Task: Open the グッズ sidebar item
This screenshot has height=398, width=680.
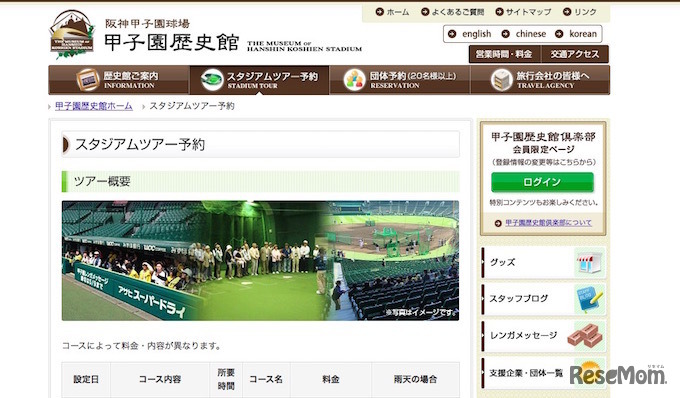Action: pyautogui.click(x=543, y=262)
